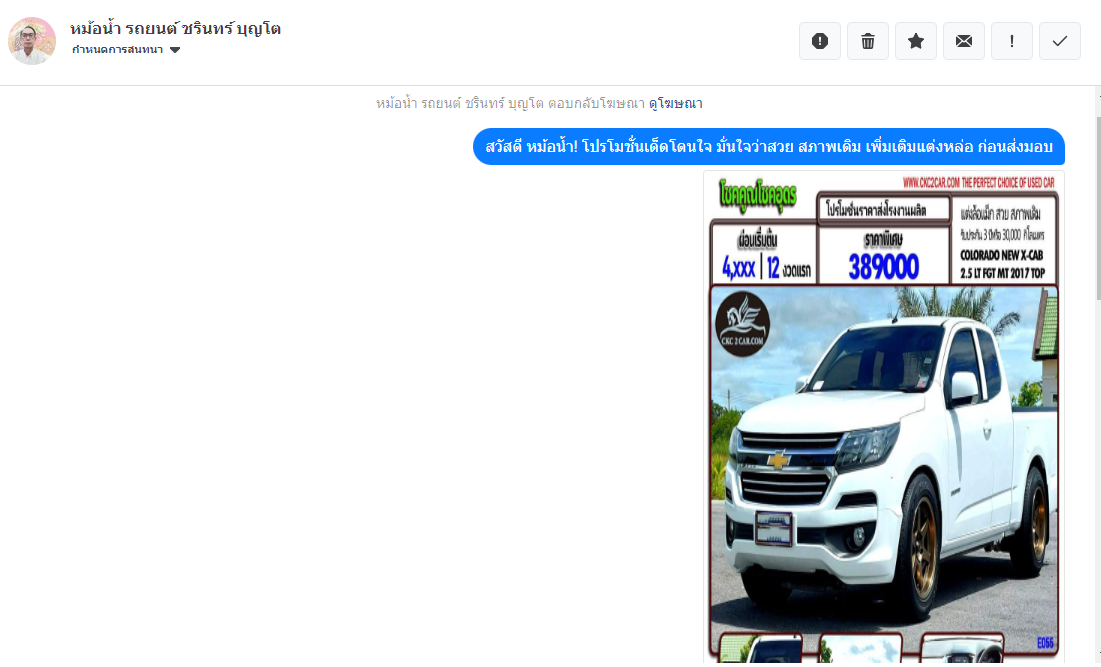This screenshot has width=1101, height=667.
Task: Open the profile picture of หม้อน้ำ รถยนต์
Action: tap(32, 41)
